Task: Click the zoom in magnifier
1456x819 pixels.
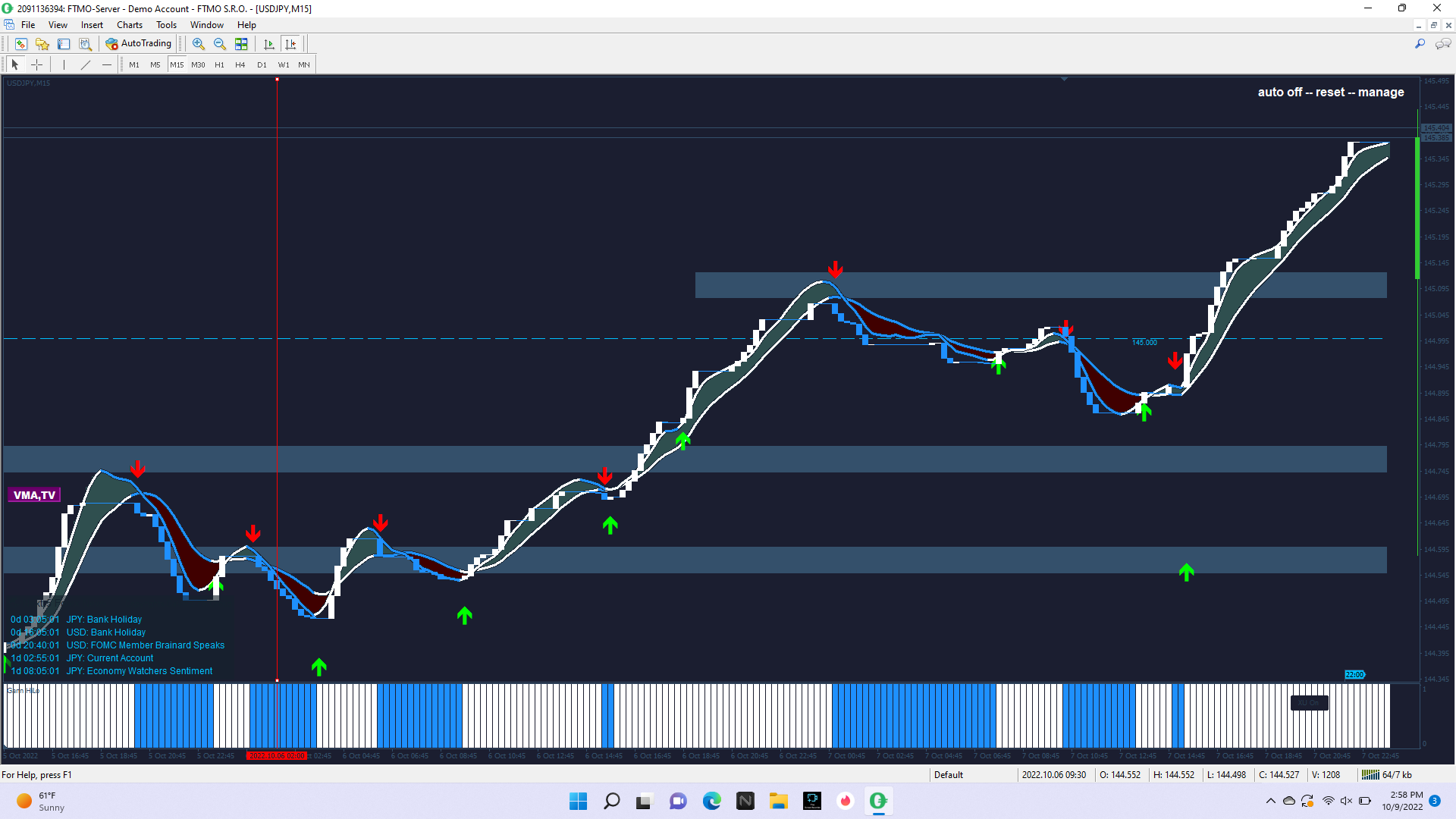Action: (198, 44)
